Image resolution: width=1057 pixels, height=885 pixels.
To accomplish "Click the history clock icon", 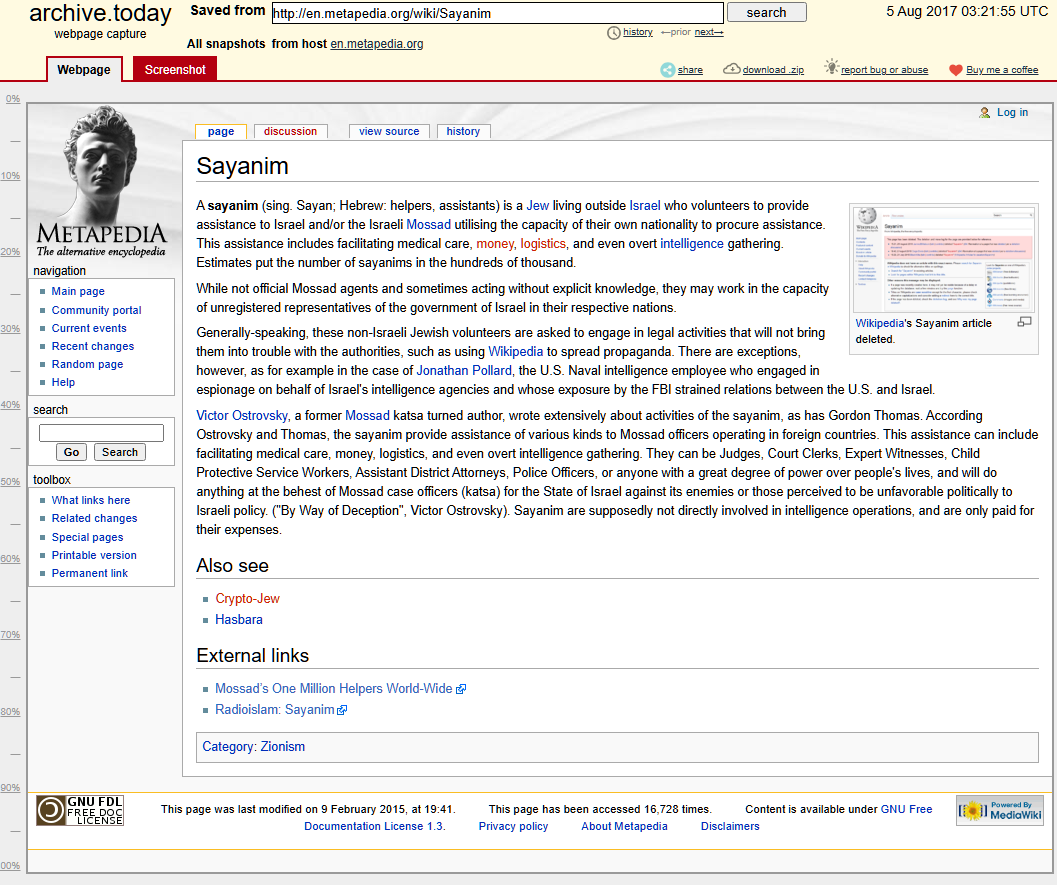I will click(x=613, y=32).
